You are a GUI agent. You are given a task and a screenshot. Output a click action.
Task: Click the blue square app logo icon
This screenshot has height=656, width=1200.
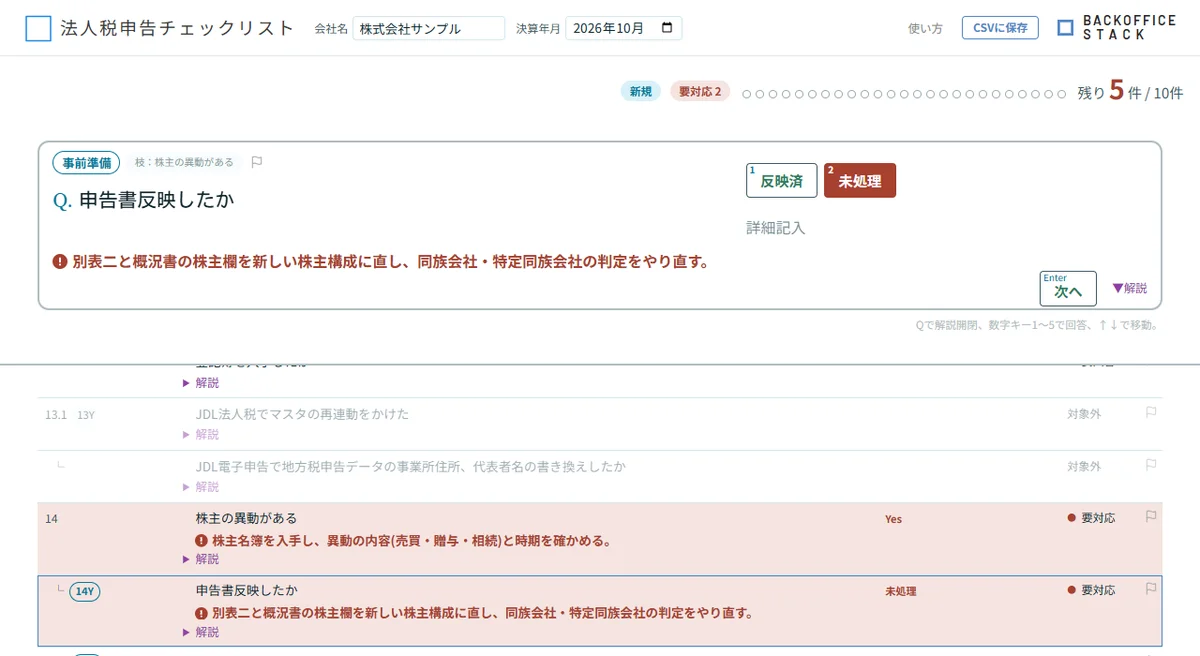coord(38,28)
